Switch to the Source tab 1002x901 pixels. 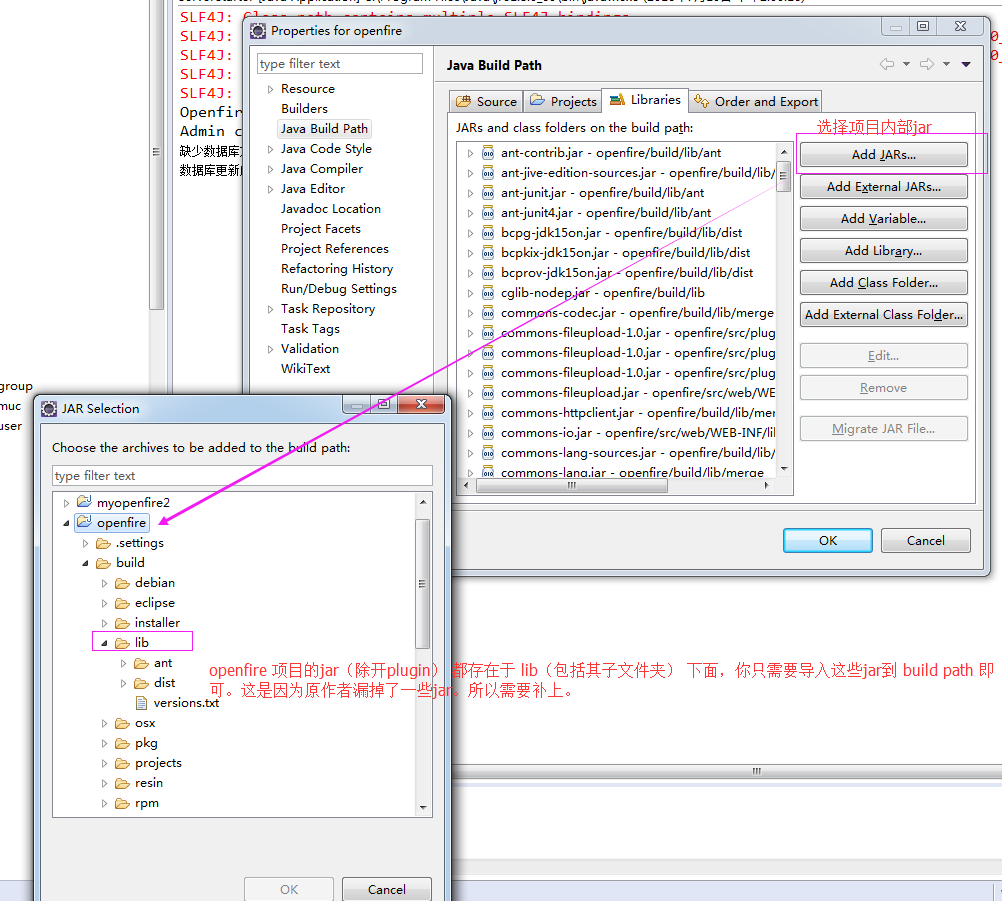coord(486,102)
